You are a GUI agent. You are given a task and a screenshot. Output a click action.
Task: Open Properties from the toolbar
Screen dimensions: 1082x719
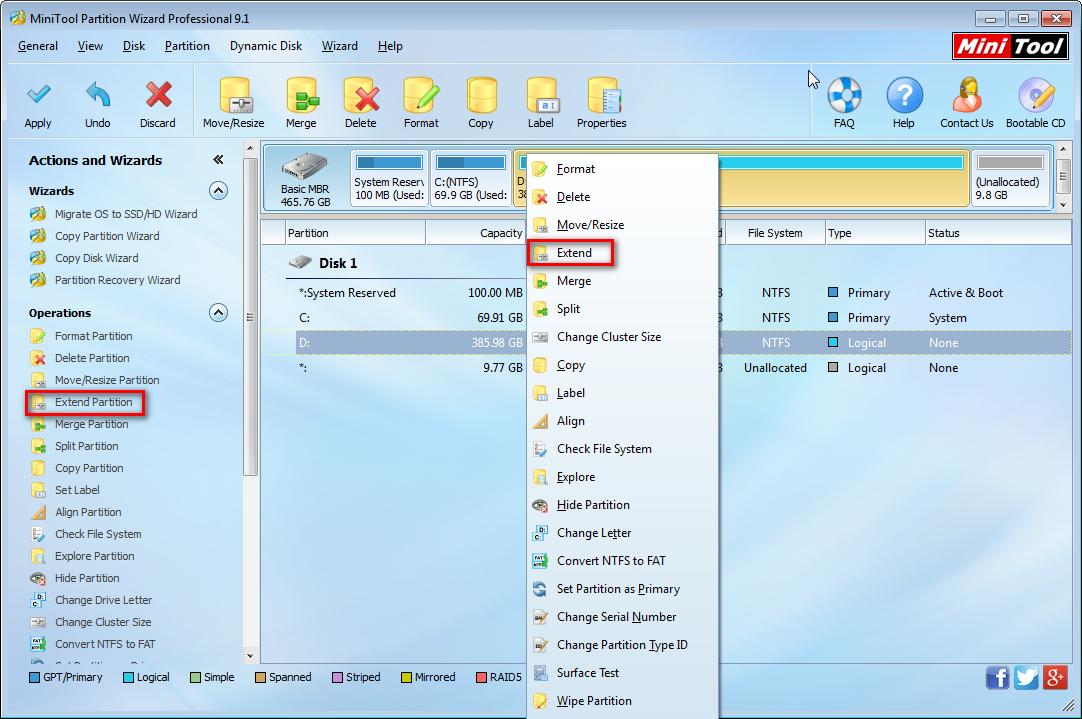[x=602, y=104]
